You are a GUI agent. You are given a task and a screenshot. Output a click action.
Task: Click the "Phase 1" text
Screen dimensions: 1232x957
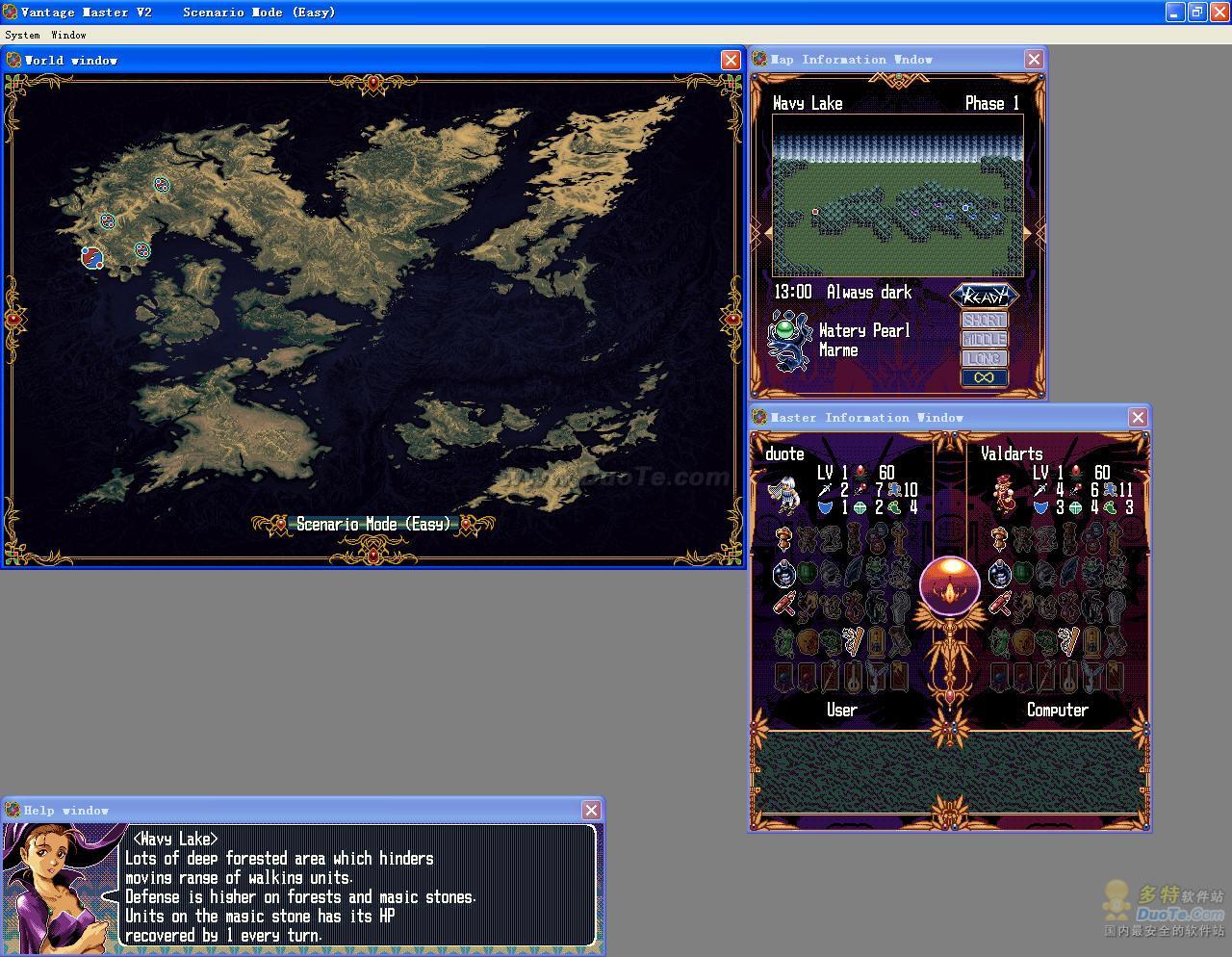(992, 103)
